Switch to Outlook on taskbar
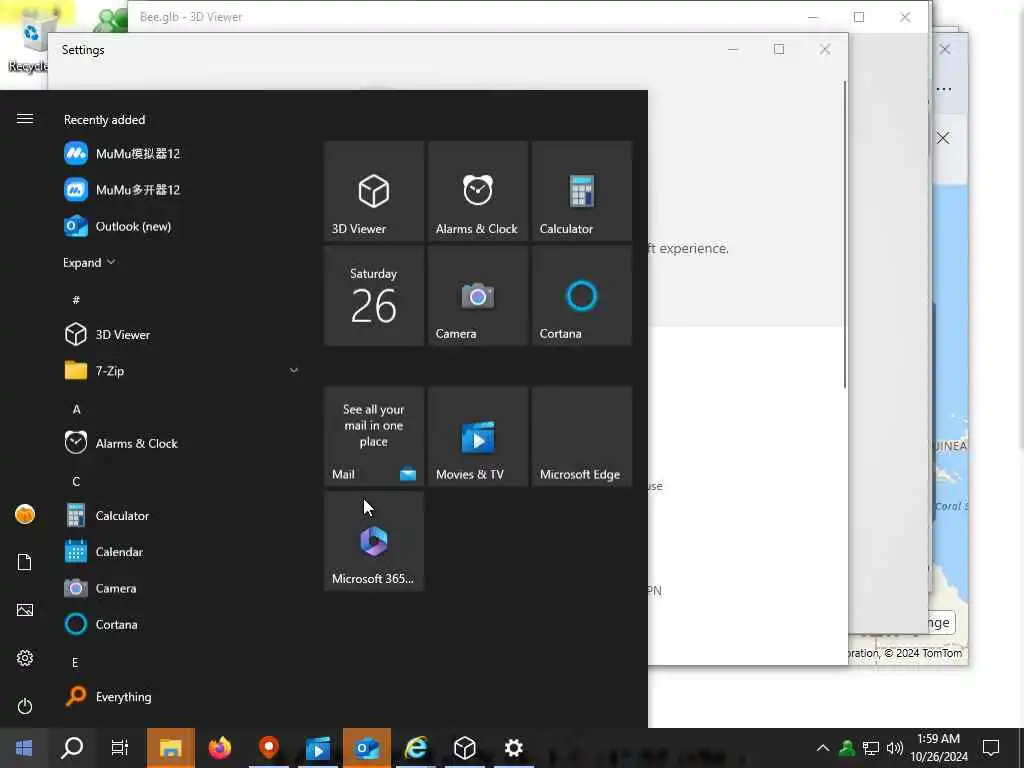This screenshot has width=1024, height=768. pyautogui.click(x=366, y=748)
